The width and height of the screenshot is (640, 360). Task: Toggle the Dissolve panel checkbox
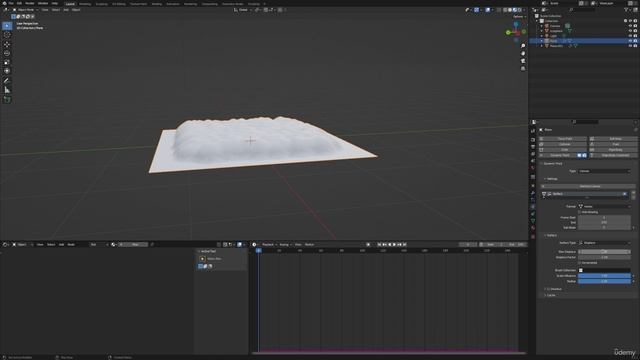(549, 289)
